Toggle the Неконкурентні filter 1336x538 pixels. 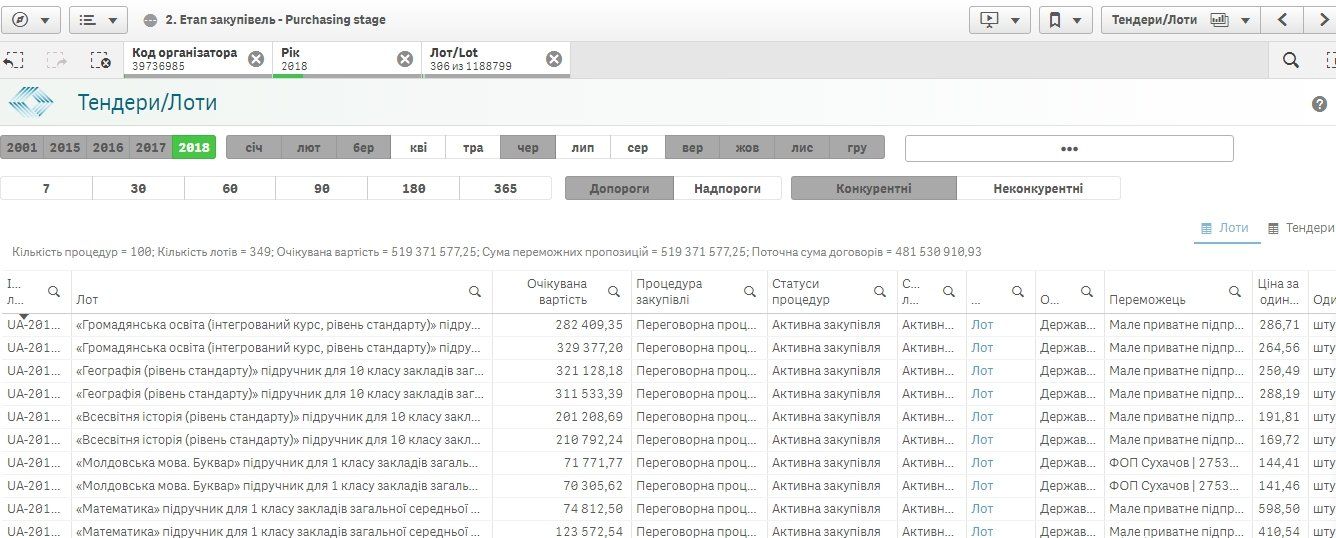tap(1038, 188)
